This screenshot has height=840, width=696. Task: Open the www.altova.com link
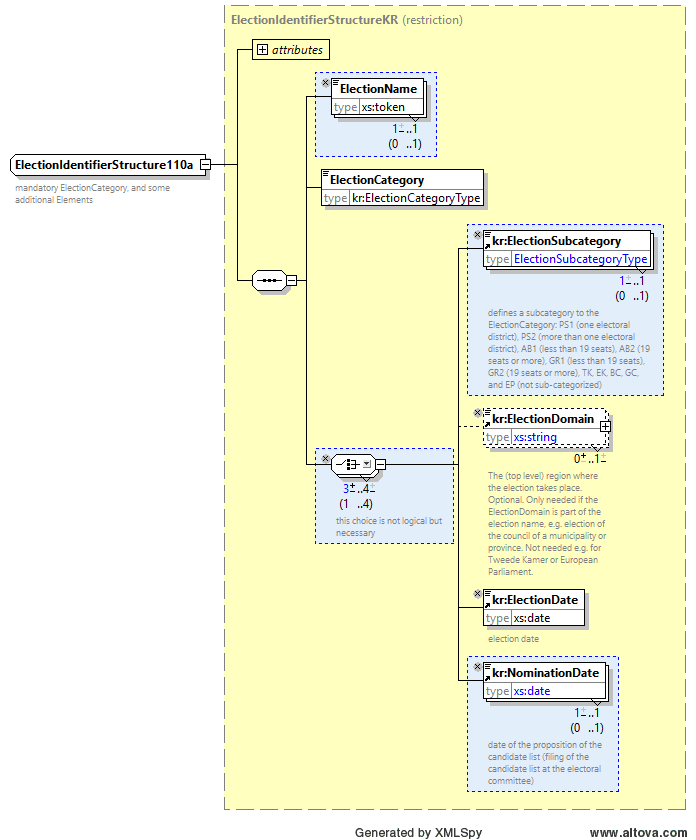(x=638, y=832)
